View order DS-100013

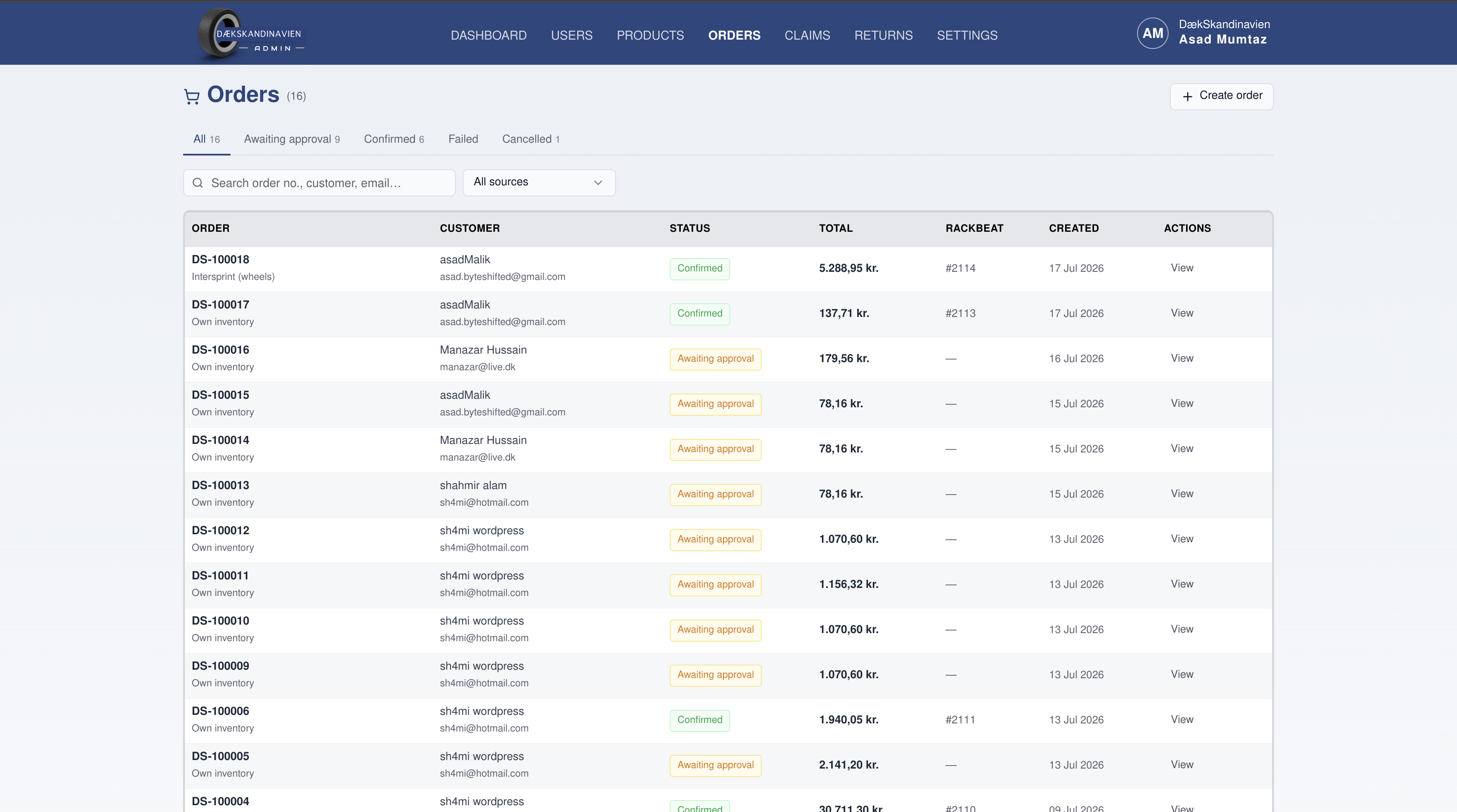(x=1181, y=494)
